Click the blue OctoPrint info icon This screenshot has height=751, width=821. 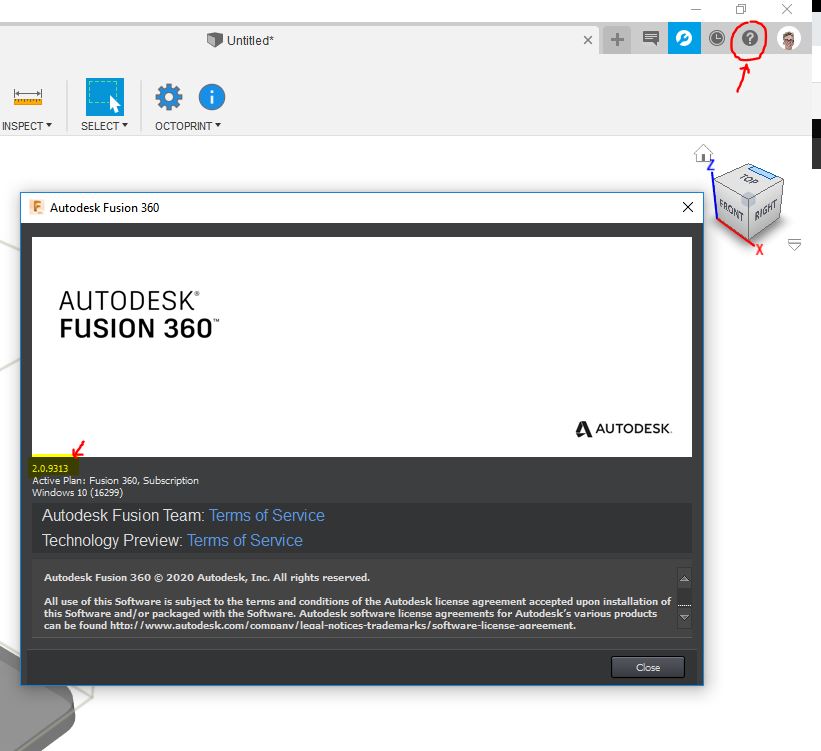(212, 97)
